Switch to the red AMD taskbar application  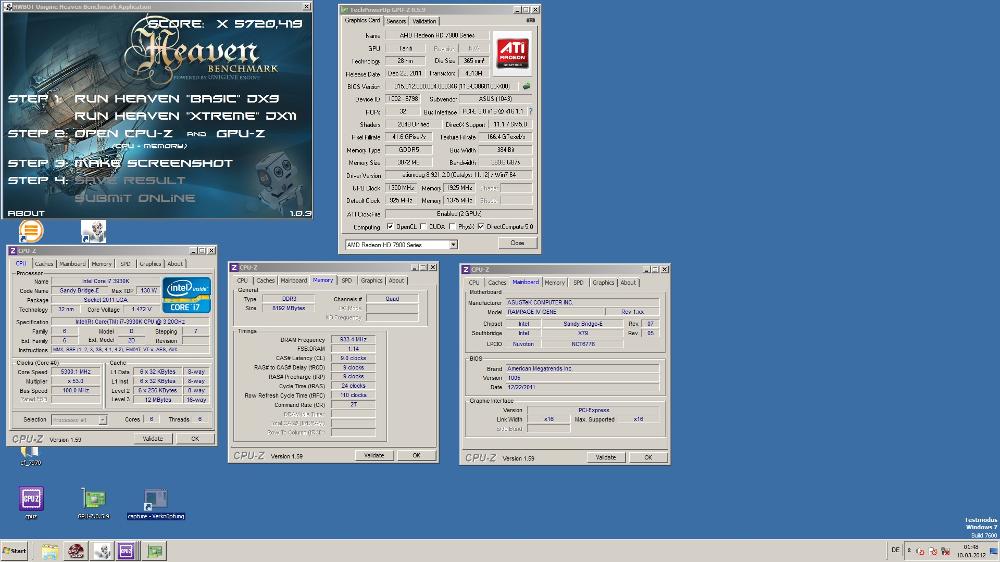[76, 551]
